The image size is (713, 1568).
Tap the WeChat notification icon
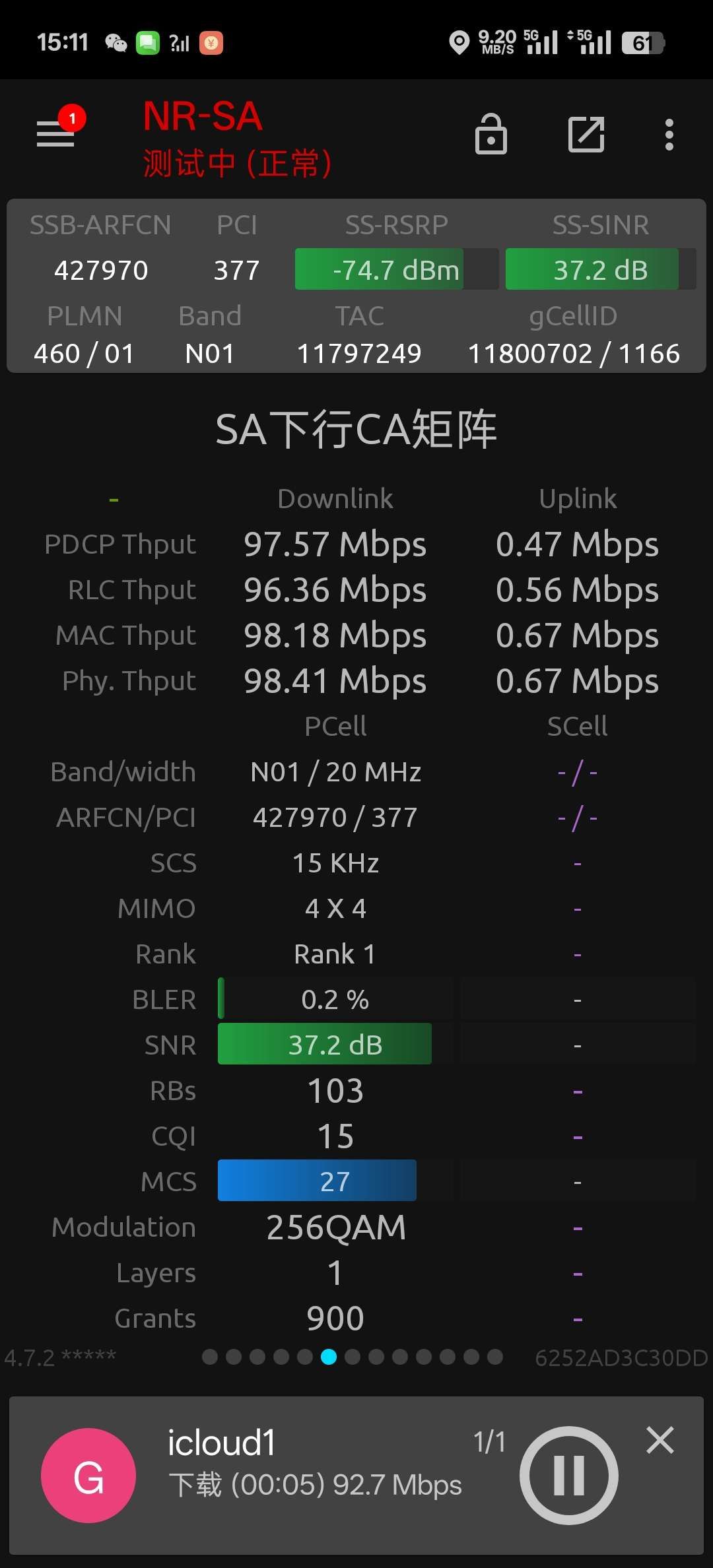tap(116, 44)
